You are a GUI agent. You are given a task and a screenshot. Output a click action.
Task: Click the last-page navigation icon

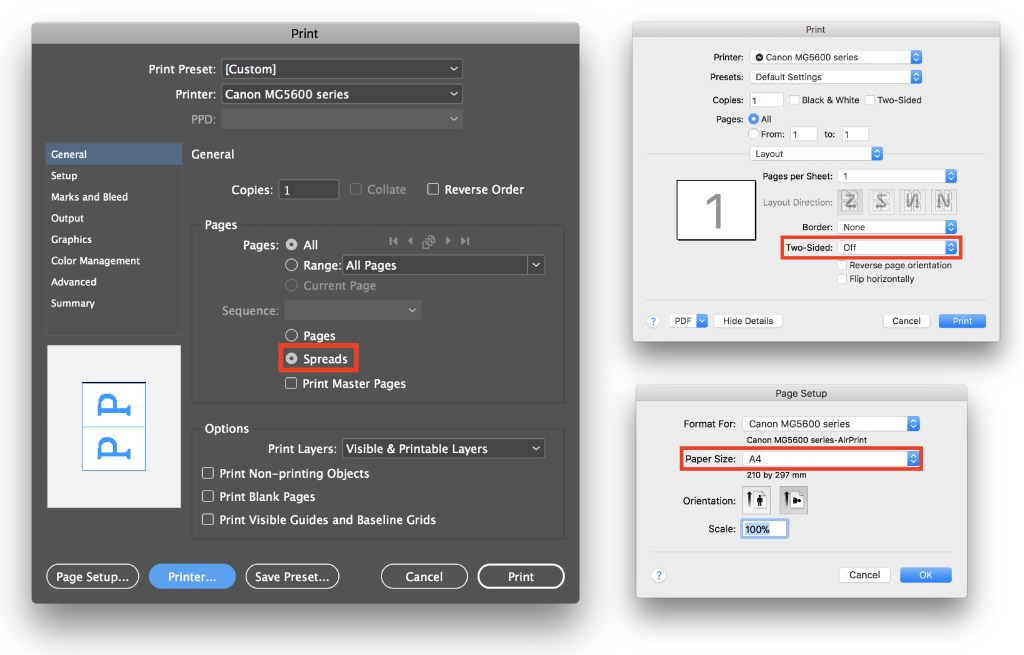coord(466,241)
